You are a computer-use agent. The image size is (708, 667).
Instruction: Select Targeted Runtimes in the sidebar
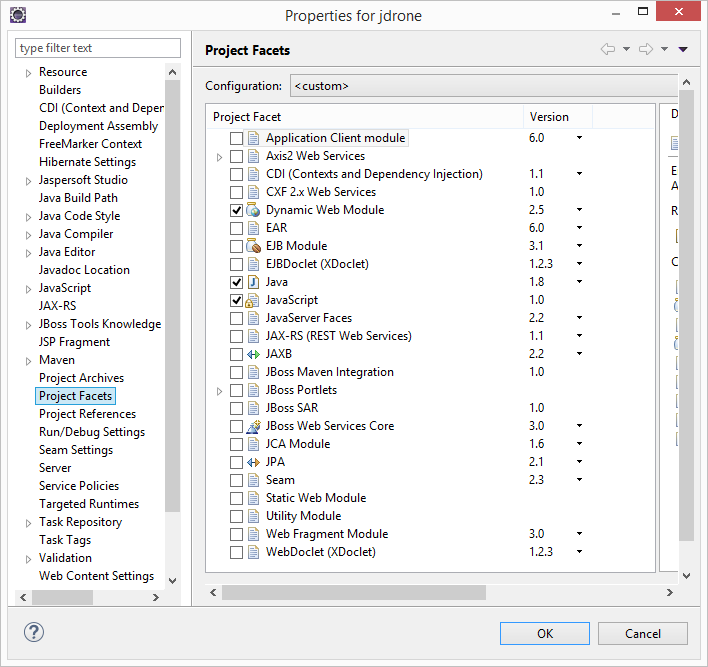pos(89,504)
